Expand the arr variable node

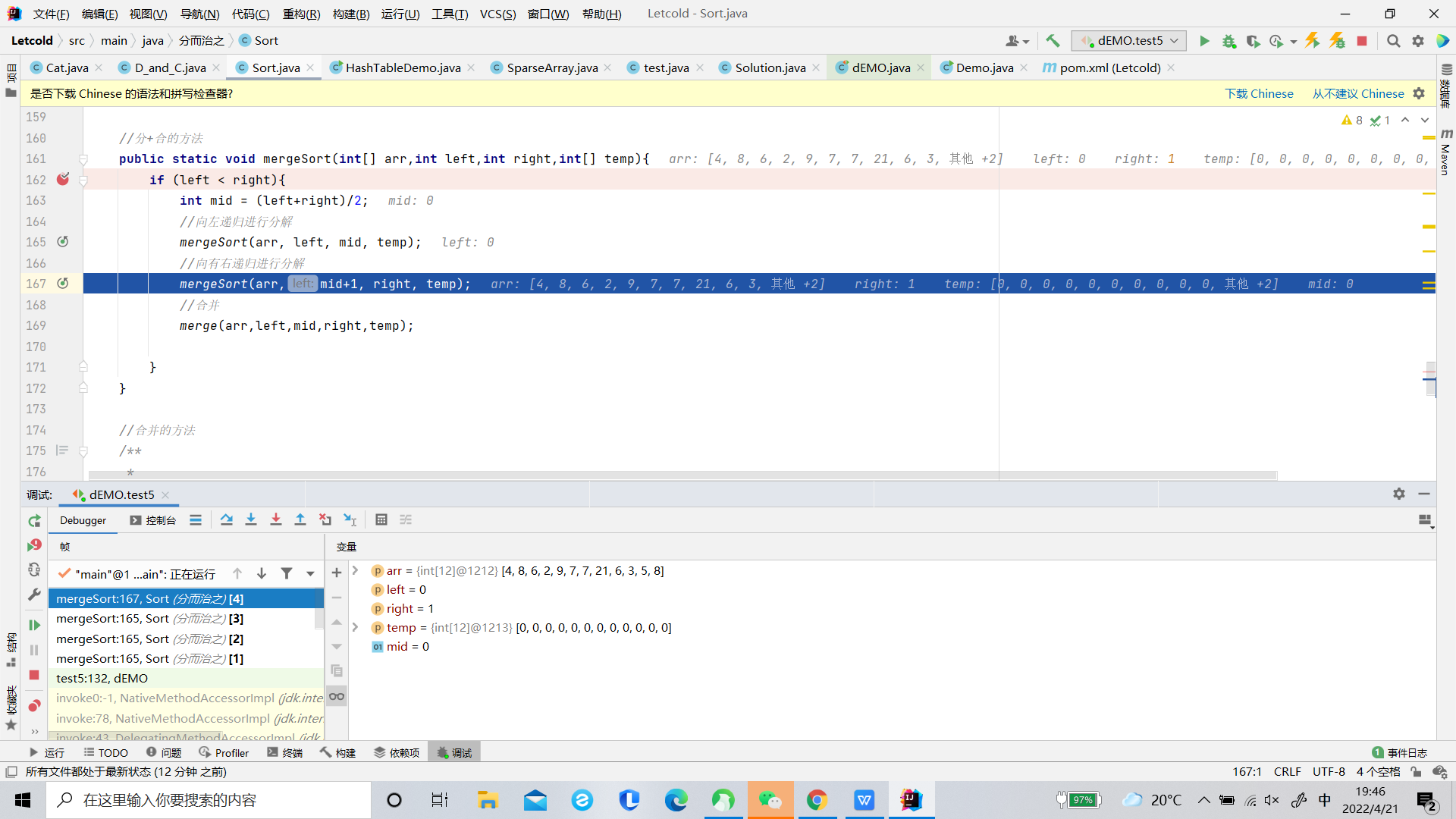click(x=355, y=570)
